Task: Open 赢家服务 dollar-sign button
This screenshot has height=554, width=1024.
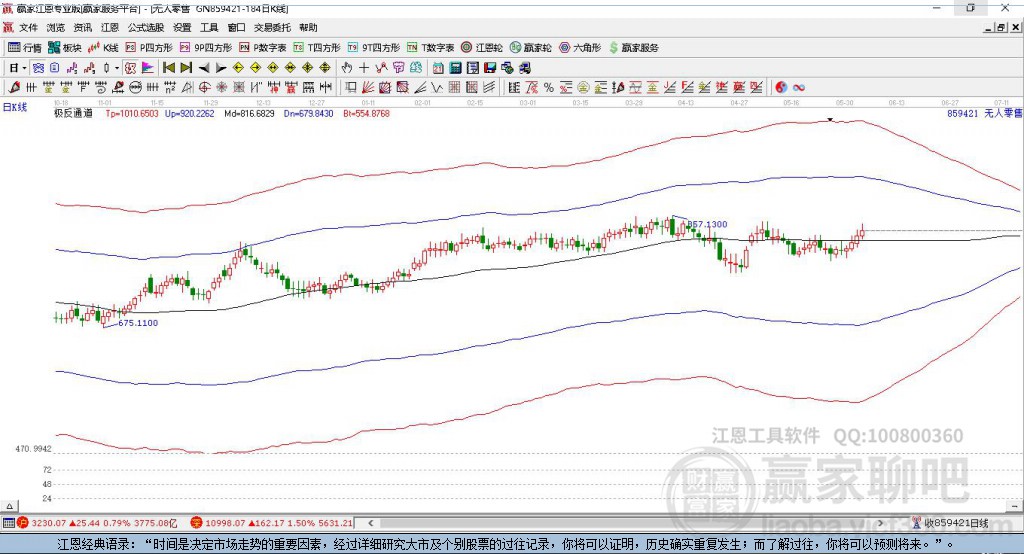Action: click(x=633, y=48)
